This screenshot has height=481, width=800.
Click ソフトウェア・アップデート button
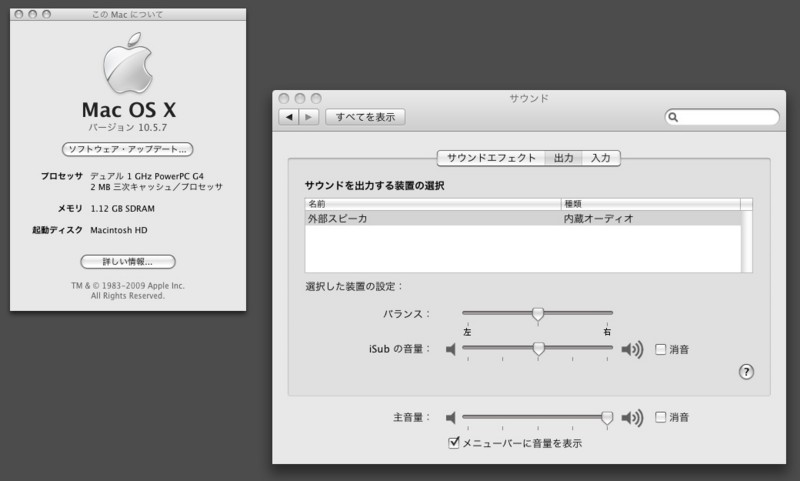[128, 149]
